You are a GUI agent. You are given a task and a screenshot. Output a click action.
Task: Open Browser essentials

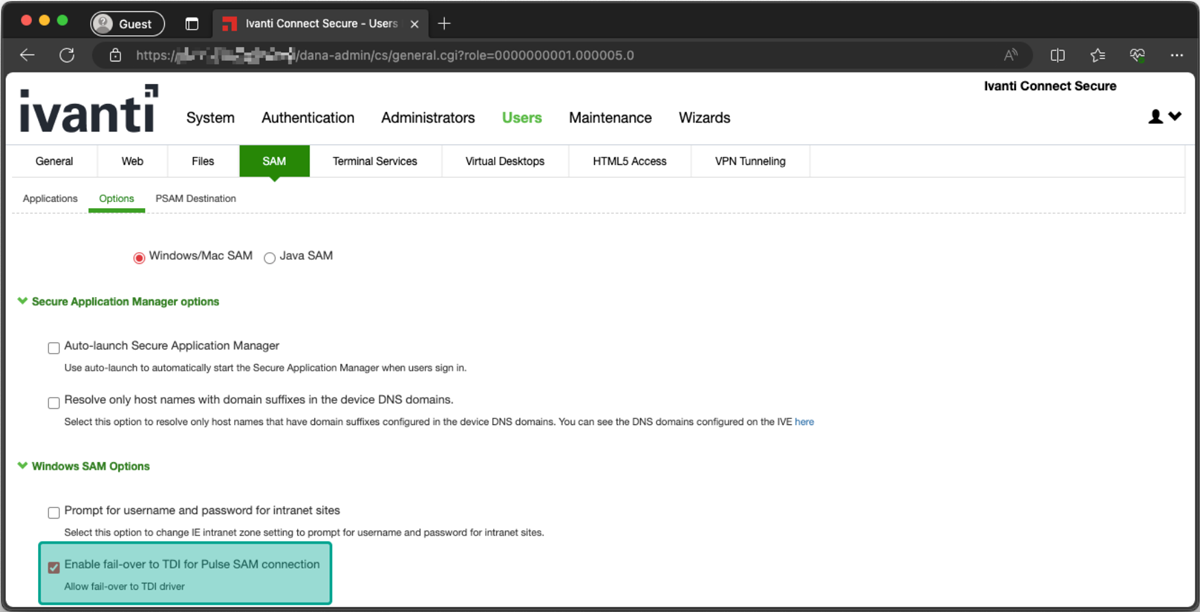[x=1136, y=57]
